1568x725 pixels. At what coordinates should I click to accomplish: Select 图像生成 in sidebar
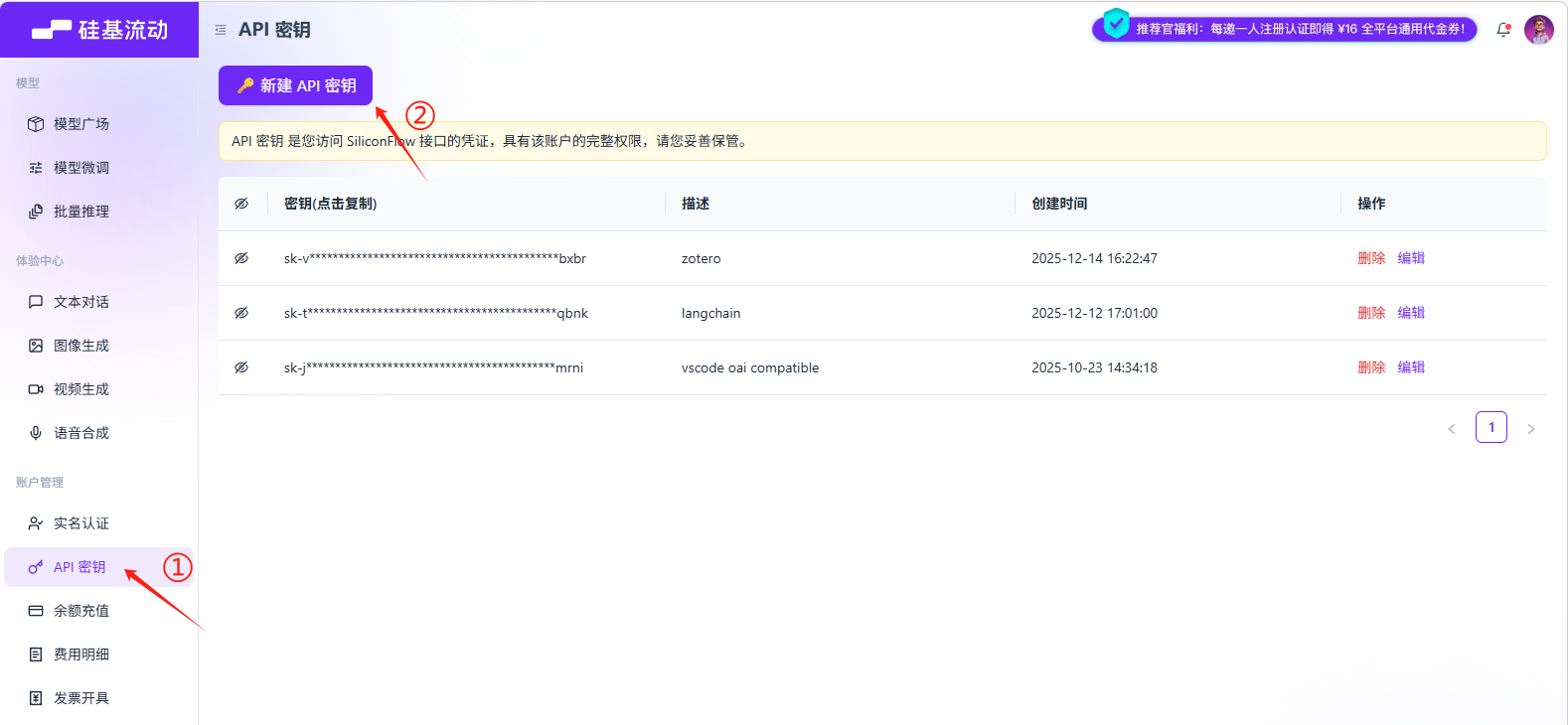coord(81,346)
